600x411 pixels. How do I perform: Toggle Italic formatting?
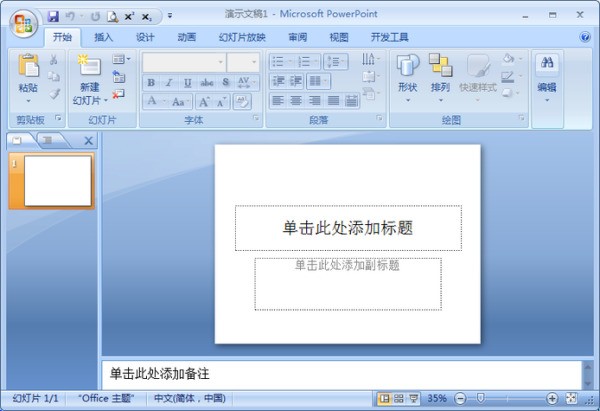(169, 82)
